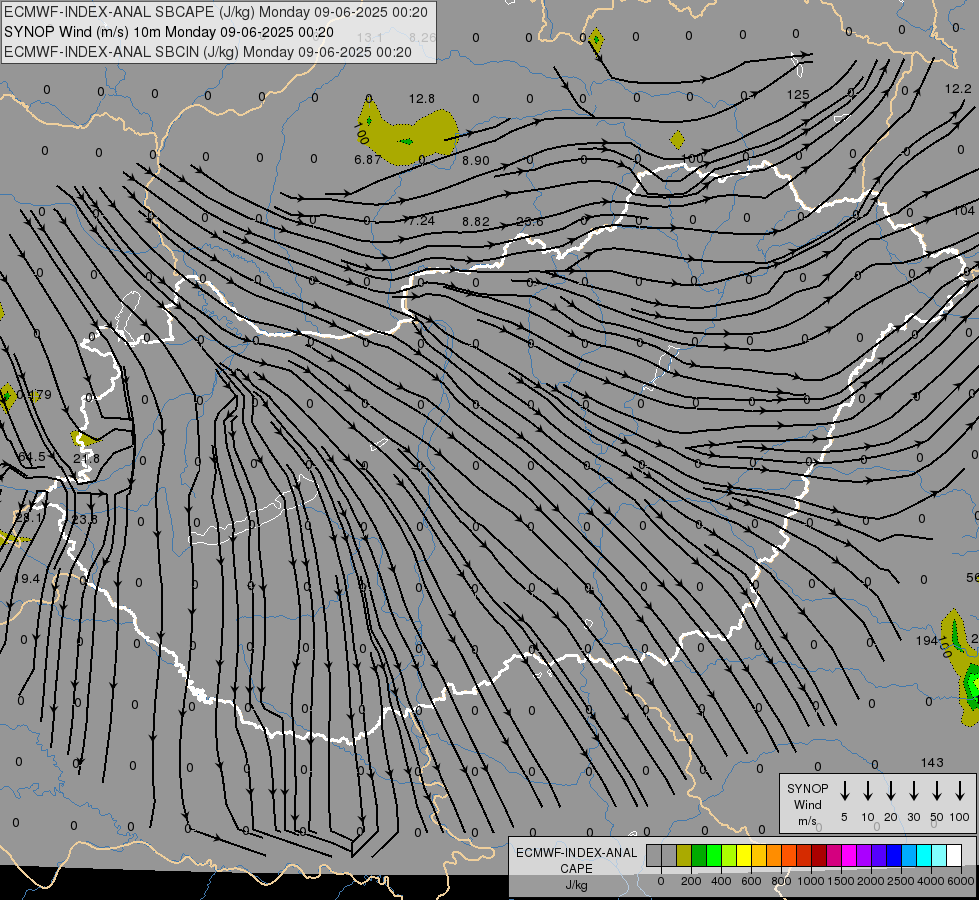Click the 10 m/s wind legend arrow
This screenshot has height=900, width=979.
click(868, 790)
